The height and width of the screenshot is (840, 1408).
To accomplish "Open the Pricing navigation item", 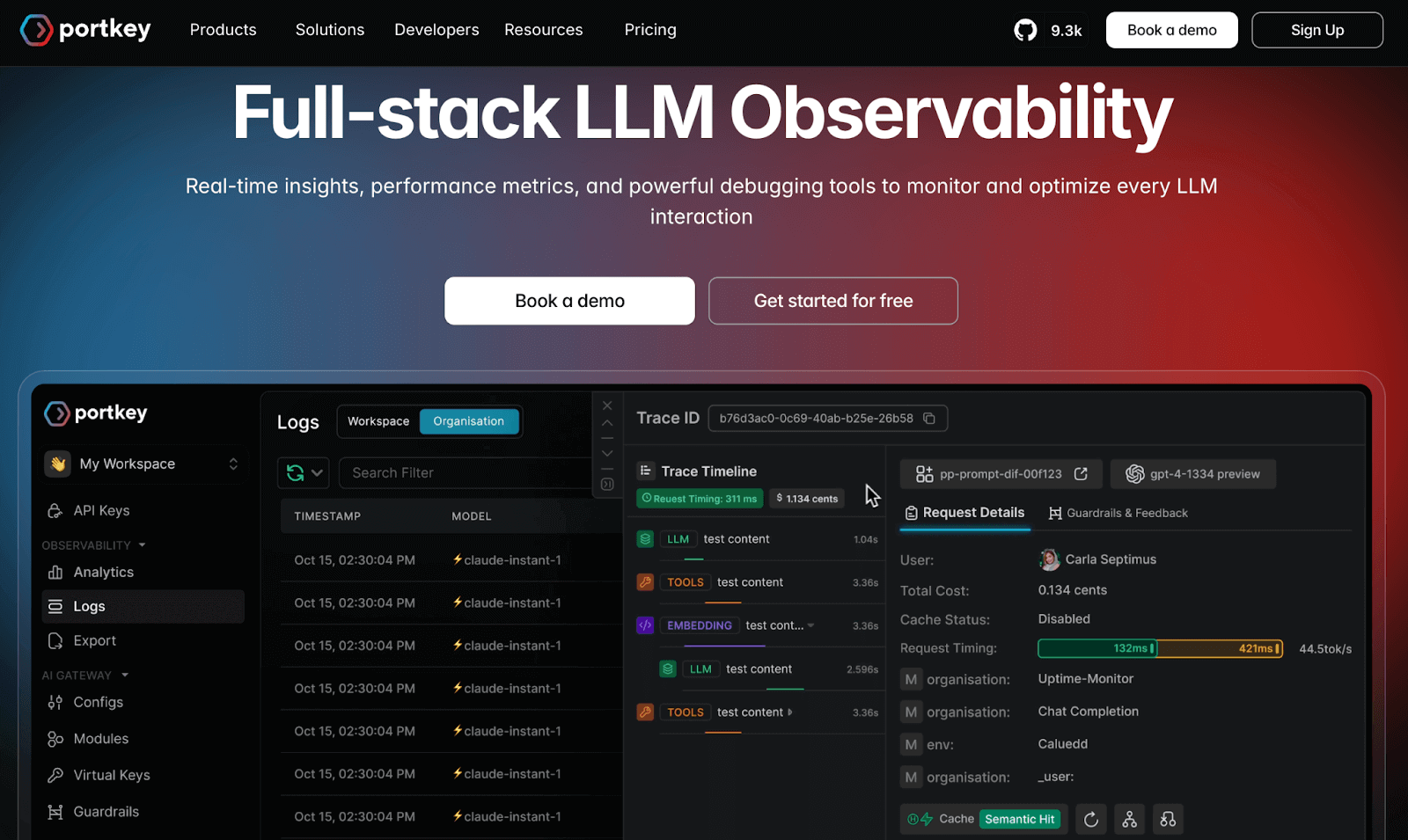I will coord(650,30).
